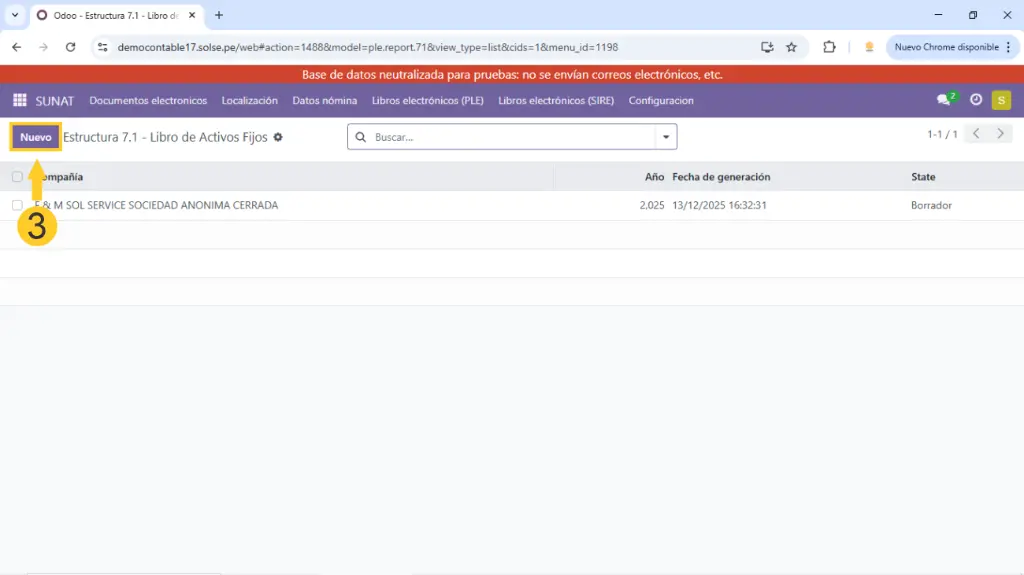Open the Chrome extensions puzzle icon

point(829,47)
